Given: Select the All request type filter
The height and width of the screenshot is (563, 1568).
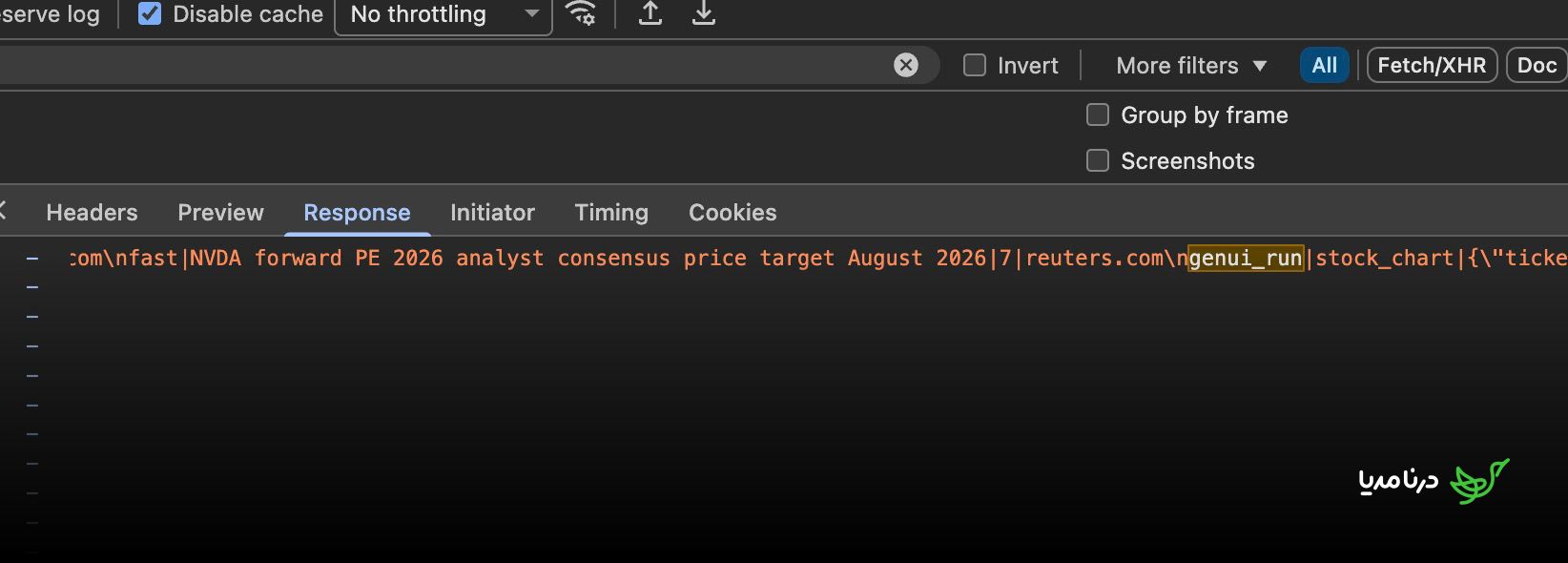Looking at the screenshot, I should pos(1324,65).
